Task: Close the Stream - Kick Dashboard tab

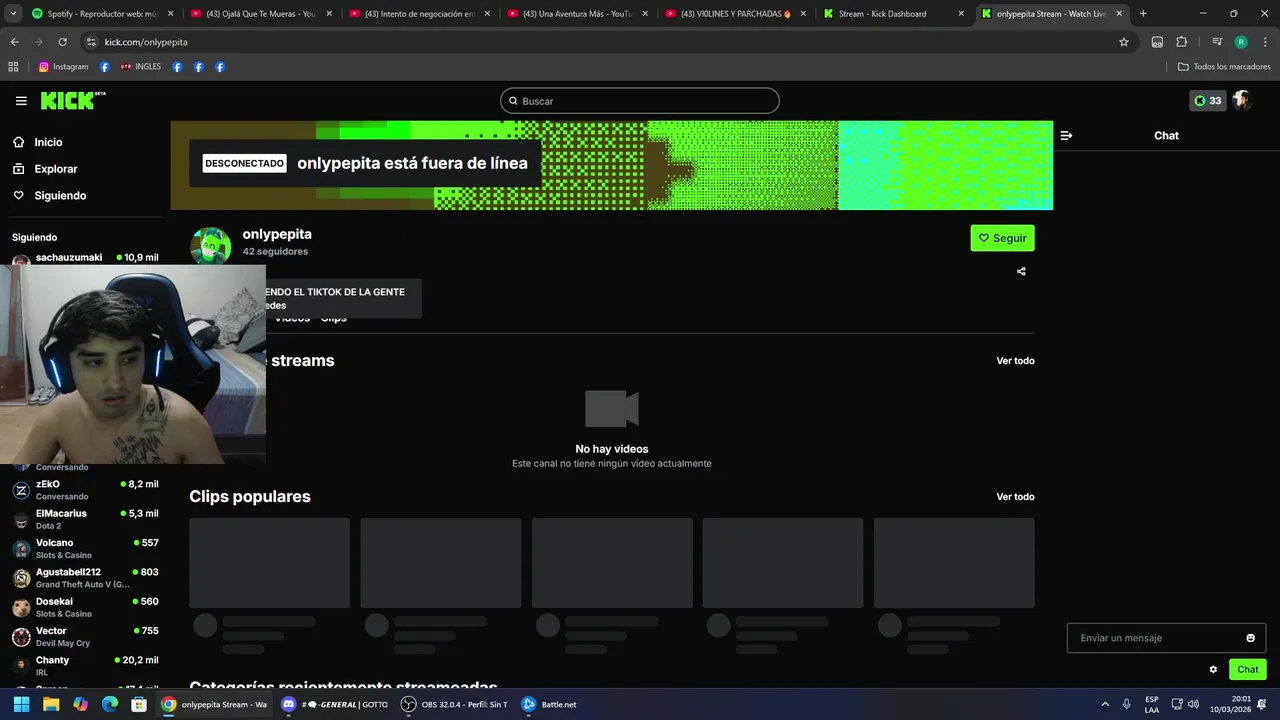Action: (961, 14)
